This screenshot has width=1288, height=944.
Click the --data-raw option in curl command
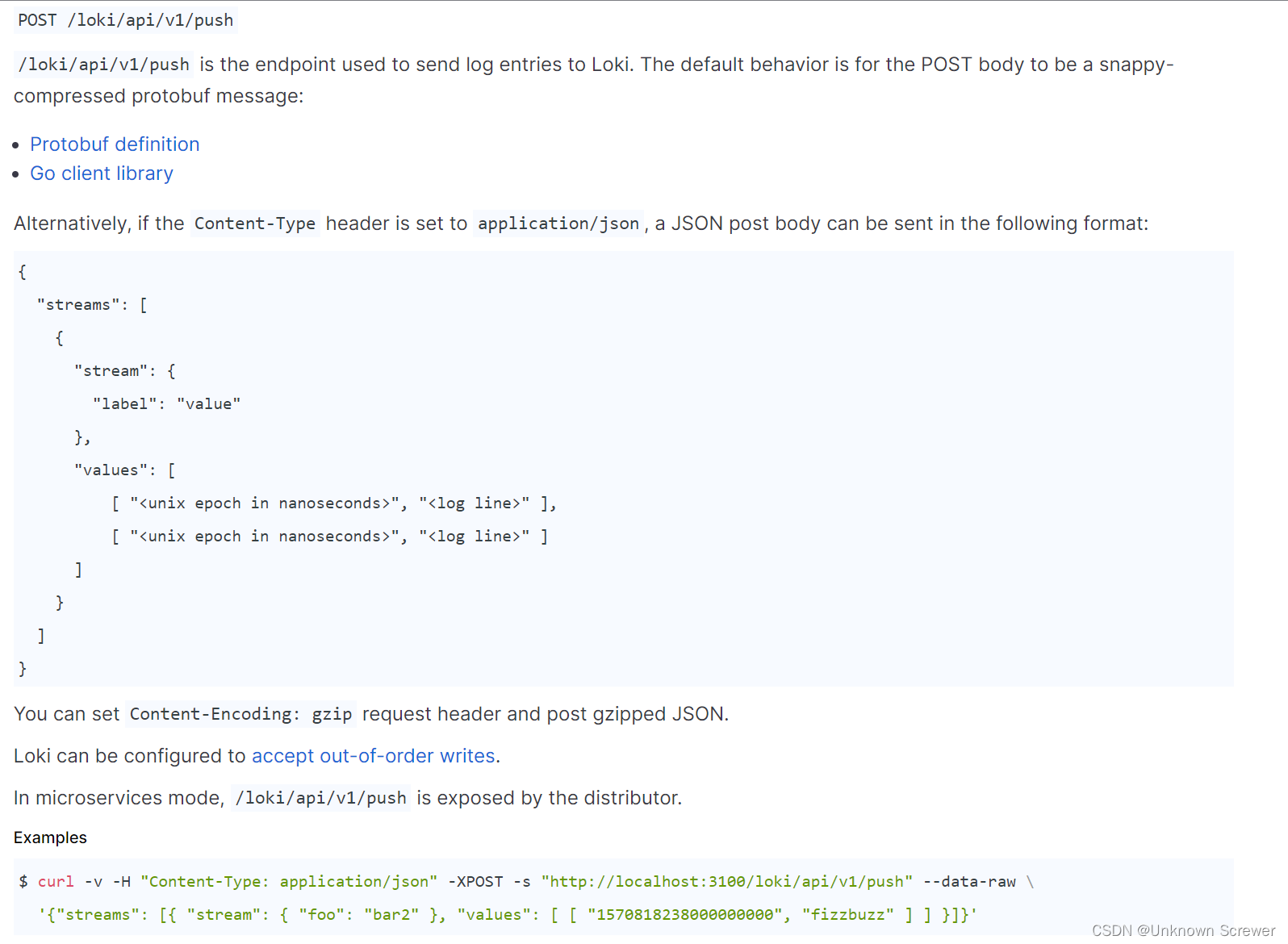tap(969, 882)
